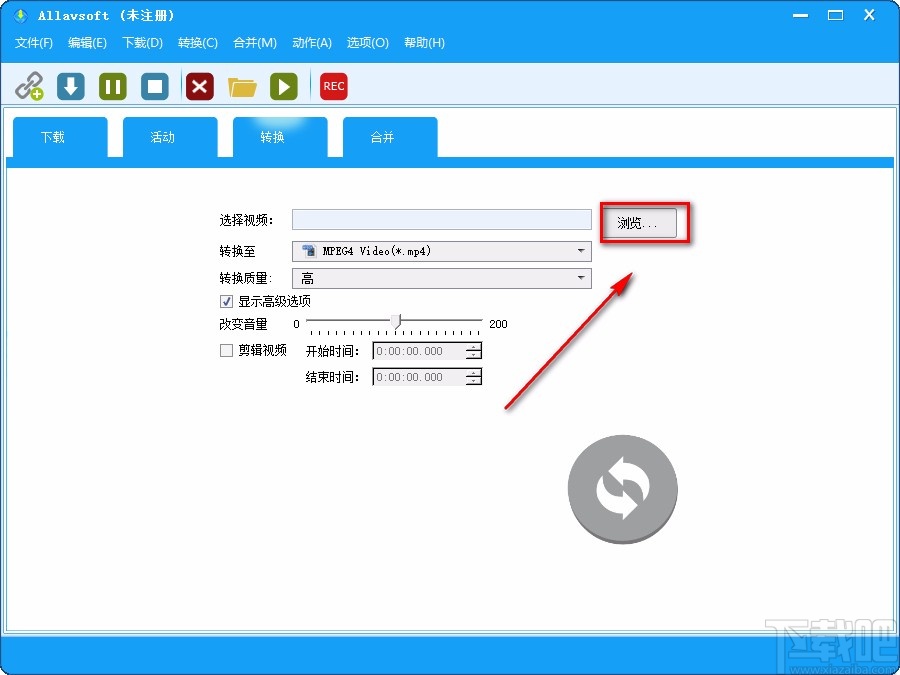Open the 转换质量 quality dropdown

[582, 278]
